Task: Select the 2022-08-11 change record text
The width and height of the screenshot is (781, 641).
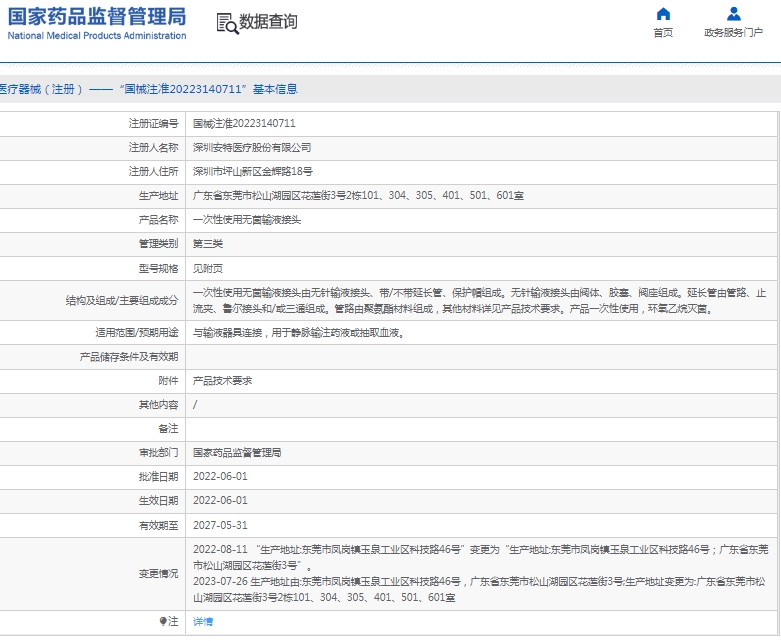Action: tap(481, 557)
